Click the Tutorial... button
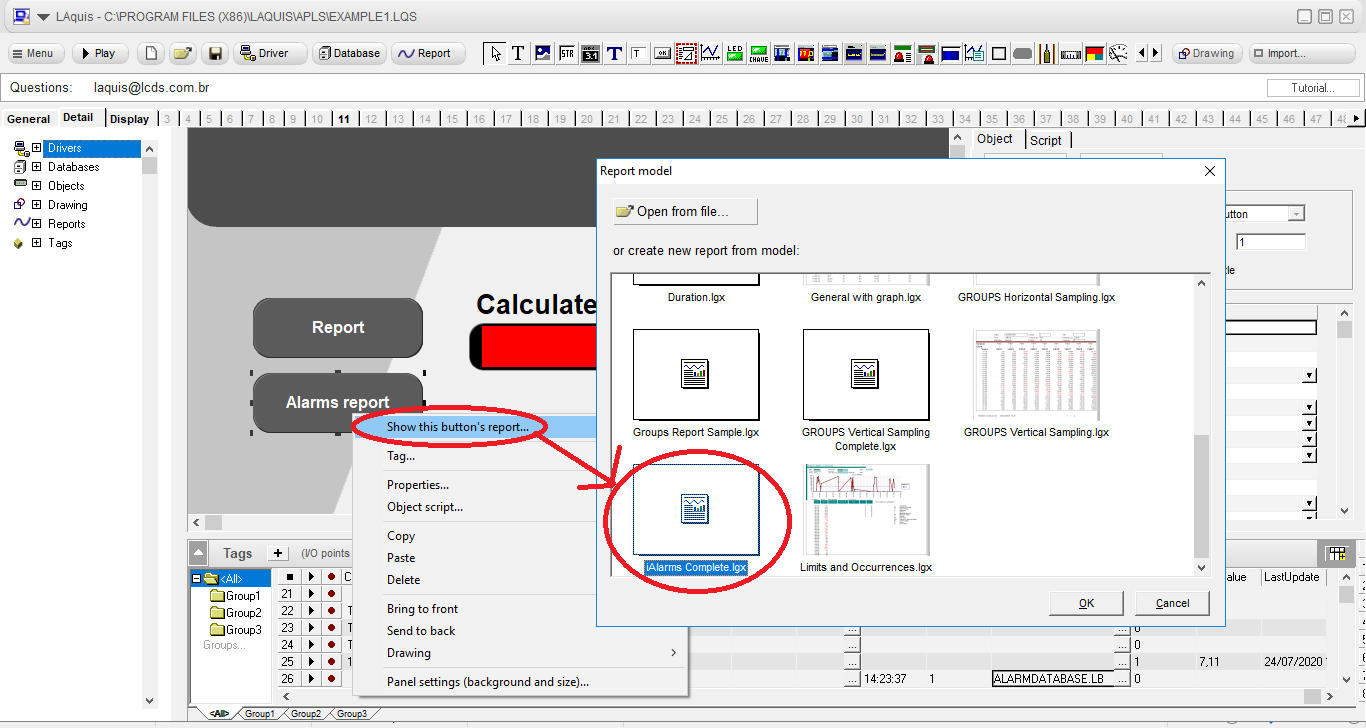Viewport: 1366px width, 728px height. tap(1313, 88)
